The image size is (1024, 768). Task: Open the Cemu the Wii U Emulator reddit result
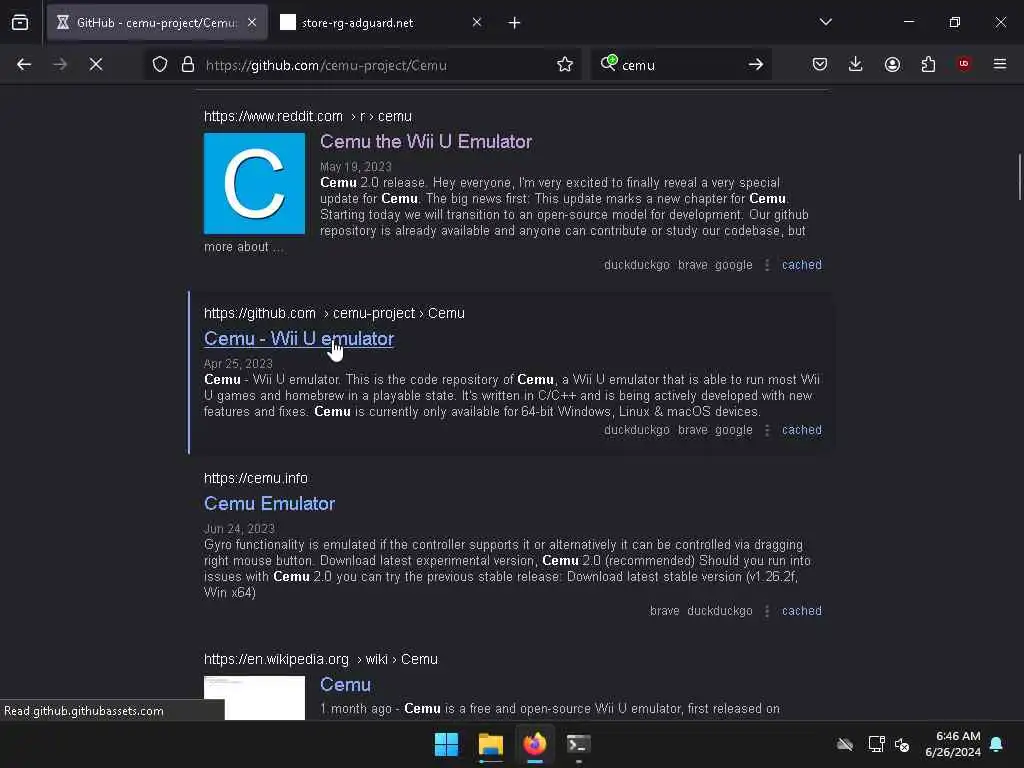coord(426,141)
